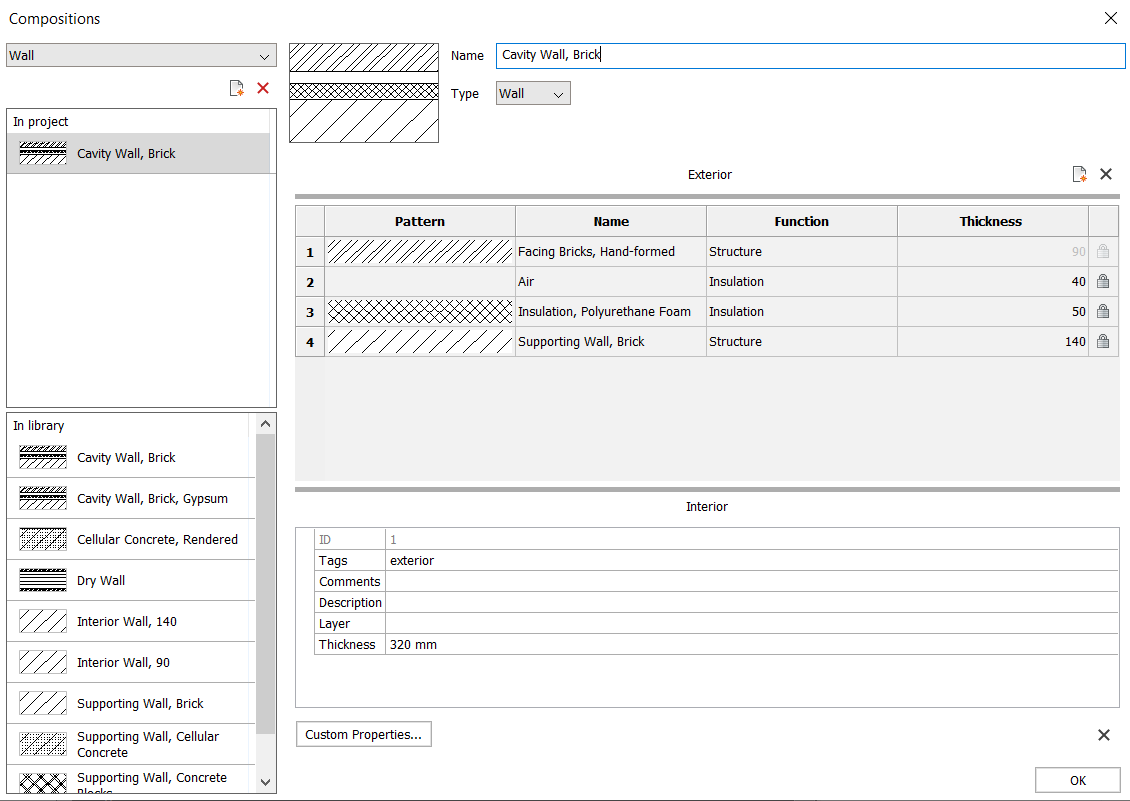Open the Type dropdown
This screenshot has height=801, width=1130.
(x=533, y=94)
